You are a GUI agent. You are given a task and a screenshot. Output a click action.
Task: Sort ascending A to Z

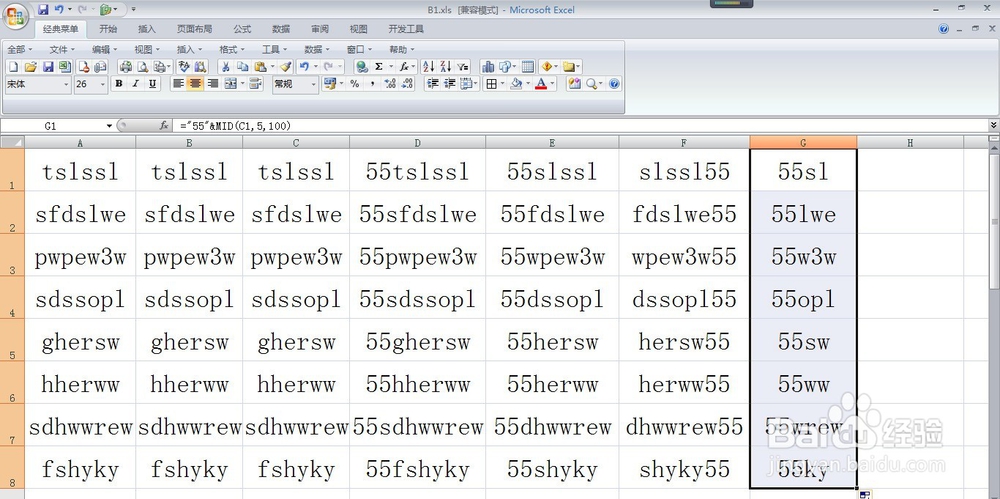pyautogui.click(x=429, y=66)
